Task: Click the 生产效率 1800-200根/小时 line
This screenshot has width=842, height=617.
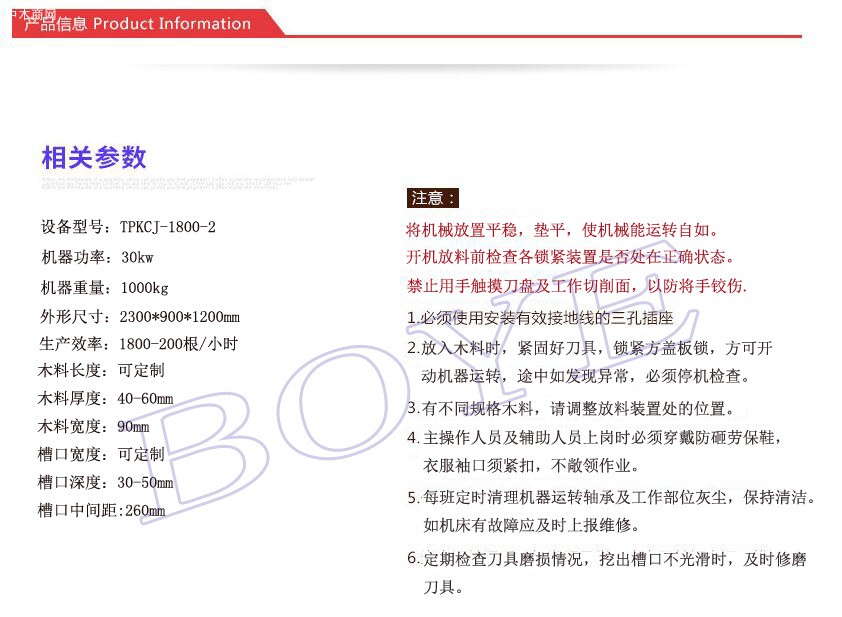Action: [x=139, y=344]
